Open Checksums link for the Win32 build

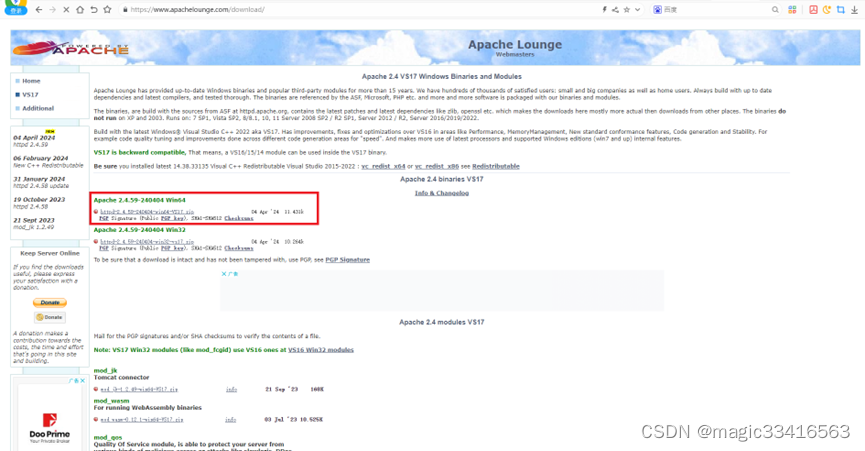(x=239, y=248)
